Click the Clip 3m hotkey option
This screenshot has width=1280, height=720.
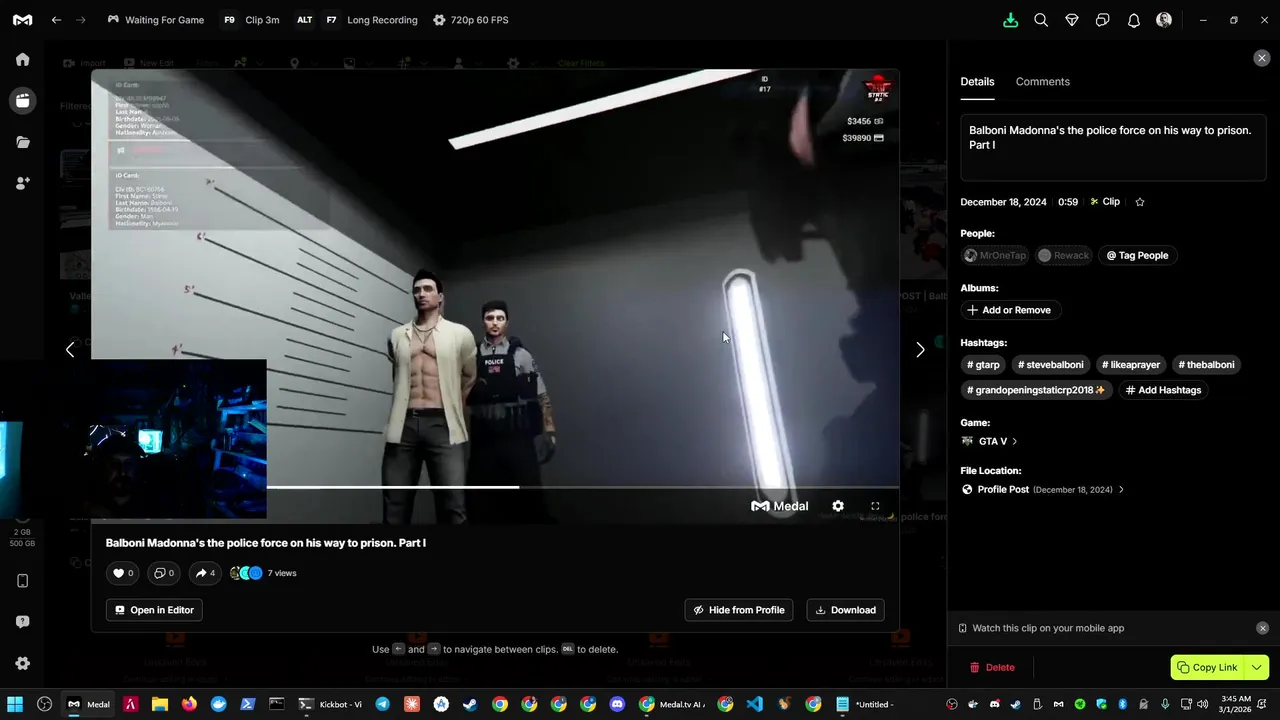[251, 20]
